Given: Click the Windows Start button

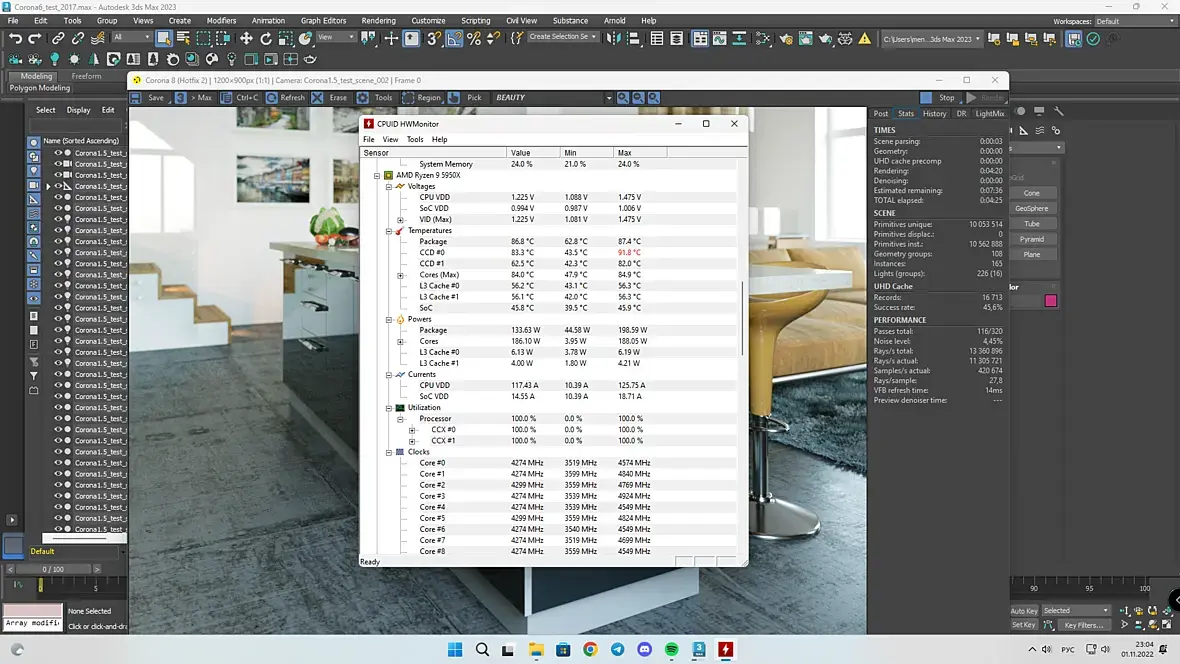Looking at the screenshot, I should [x=455, y=650].
